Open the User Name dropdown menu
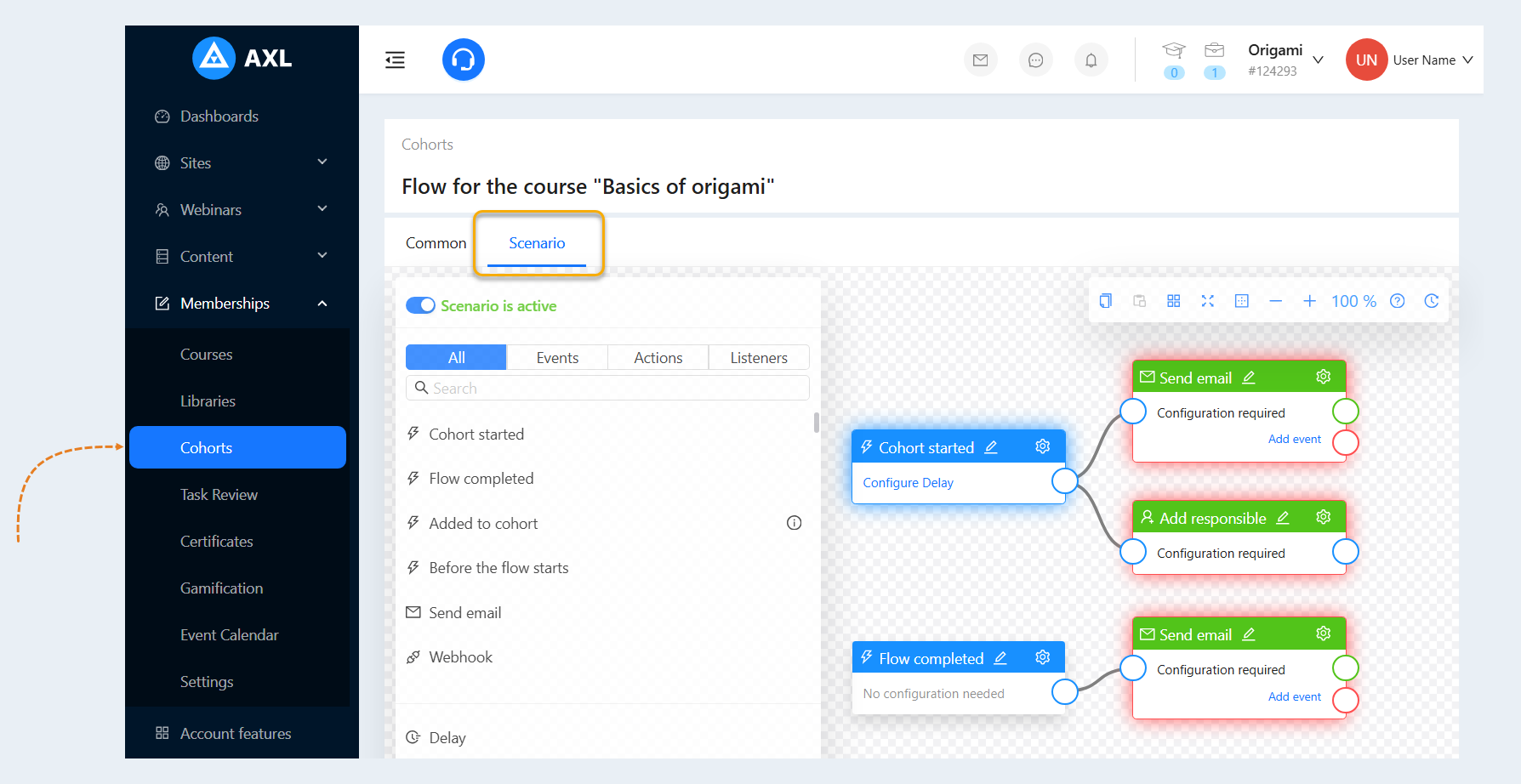 pos(1433,60)
